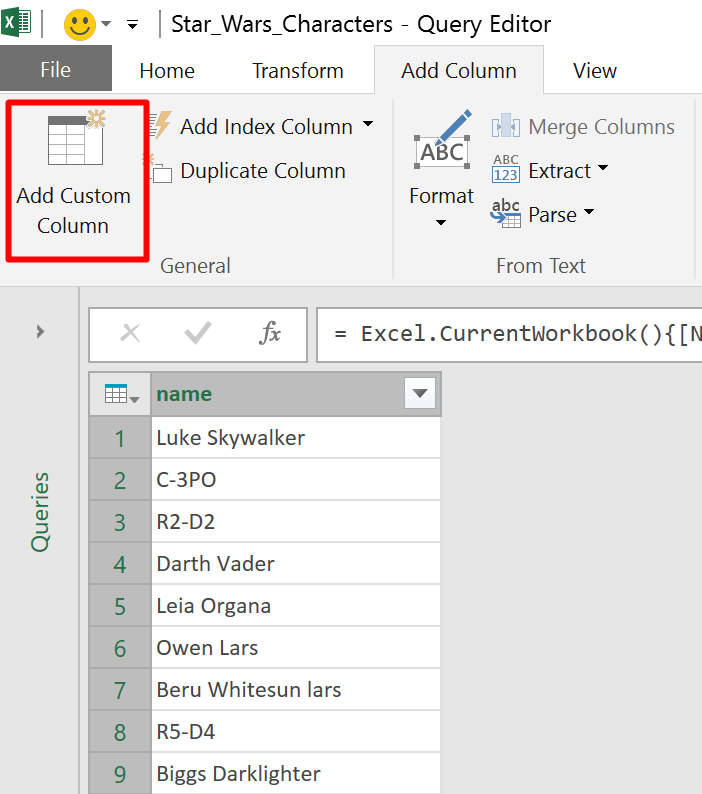Image resolution: width=702 pixels, height=794 pixels.
Task: Click the Merge Columns icon
Action: [505, 126]
